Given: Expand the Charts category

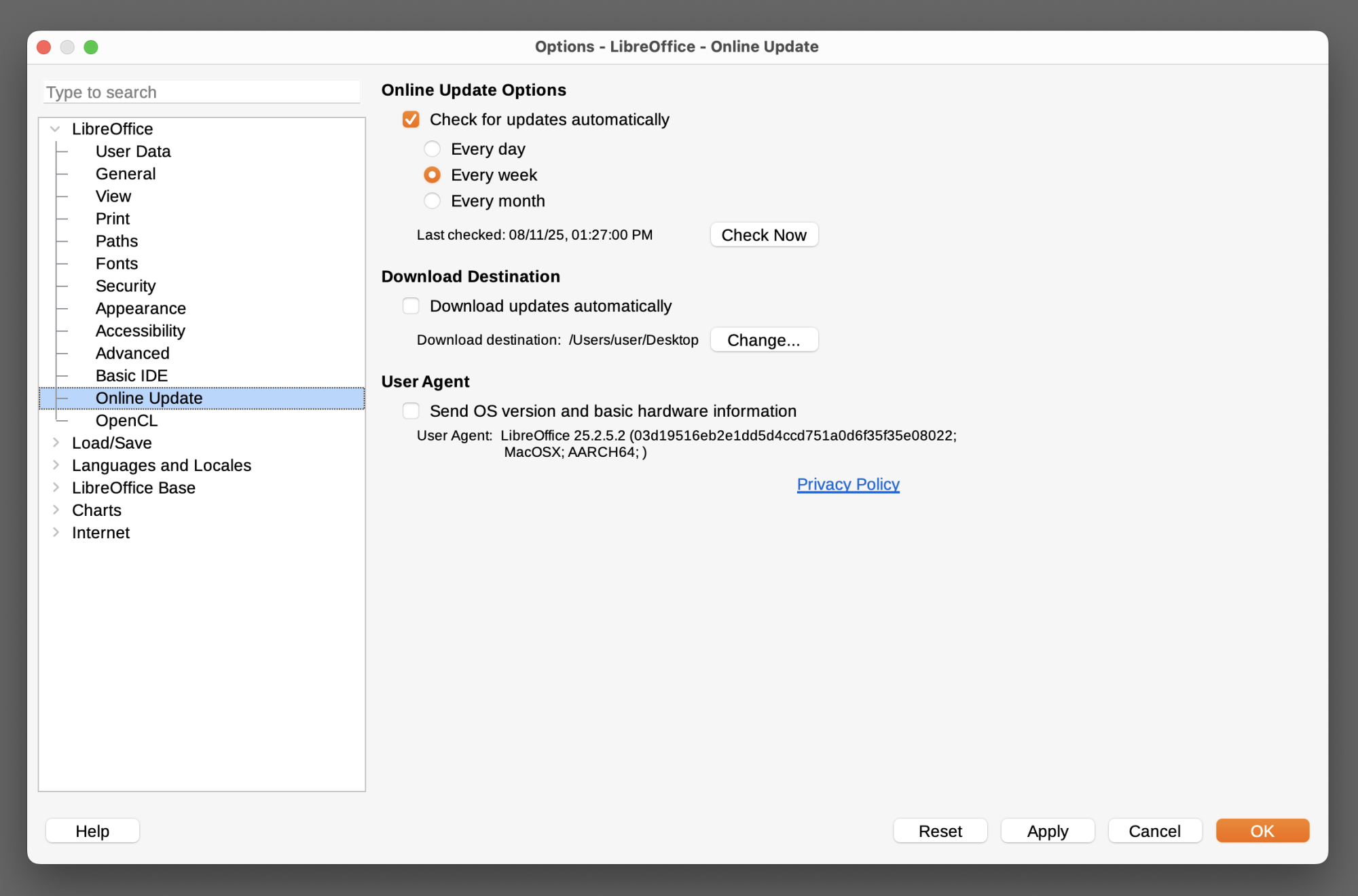Looking at the screenshot, I should 56,510.
